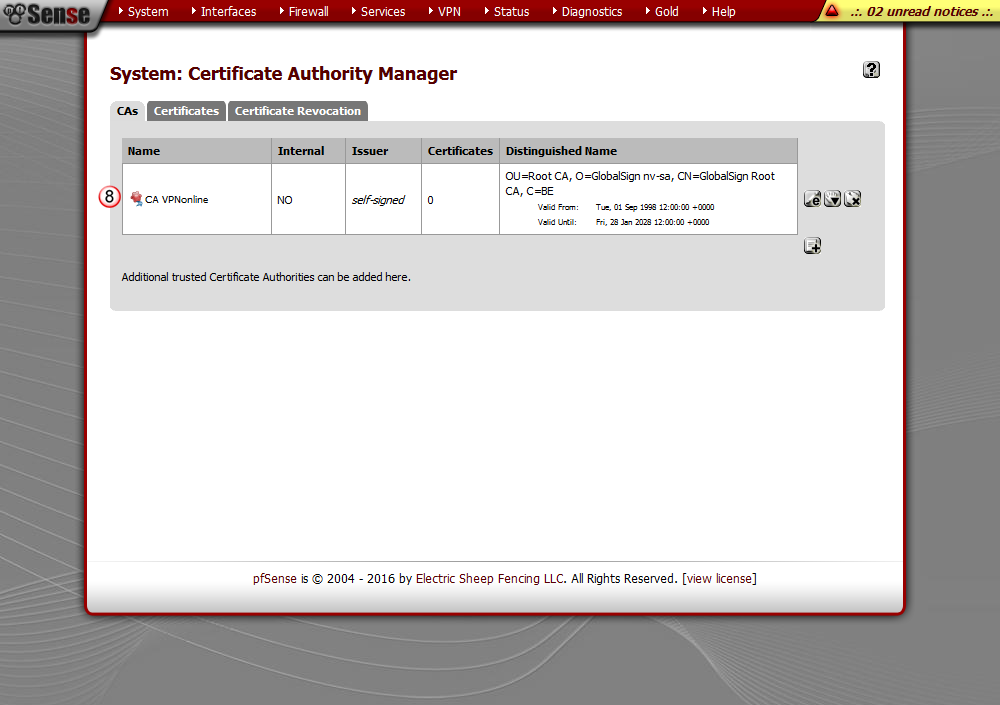
Task: Click the Valid From date Tue, 01 Sep 1998
Action: [x=655, y=207]
